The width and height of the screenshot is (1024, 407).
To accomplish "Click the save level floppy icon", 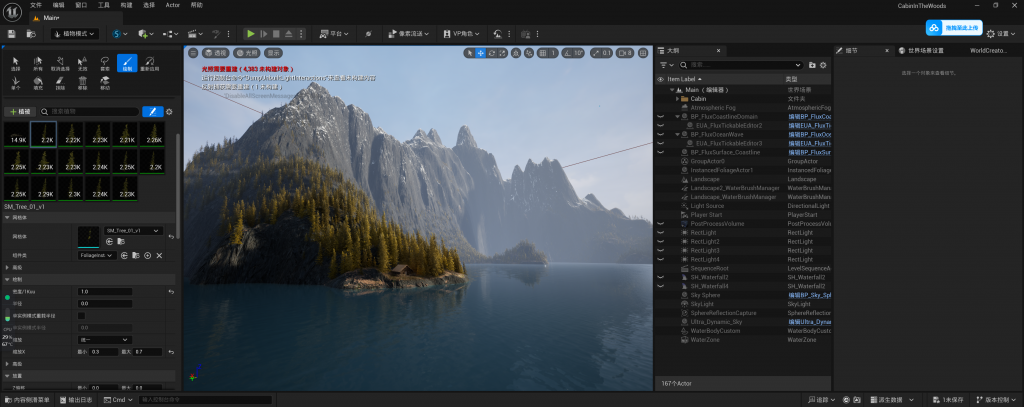I will pyautogui.click(x=12, y=34).
